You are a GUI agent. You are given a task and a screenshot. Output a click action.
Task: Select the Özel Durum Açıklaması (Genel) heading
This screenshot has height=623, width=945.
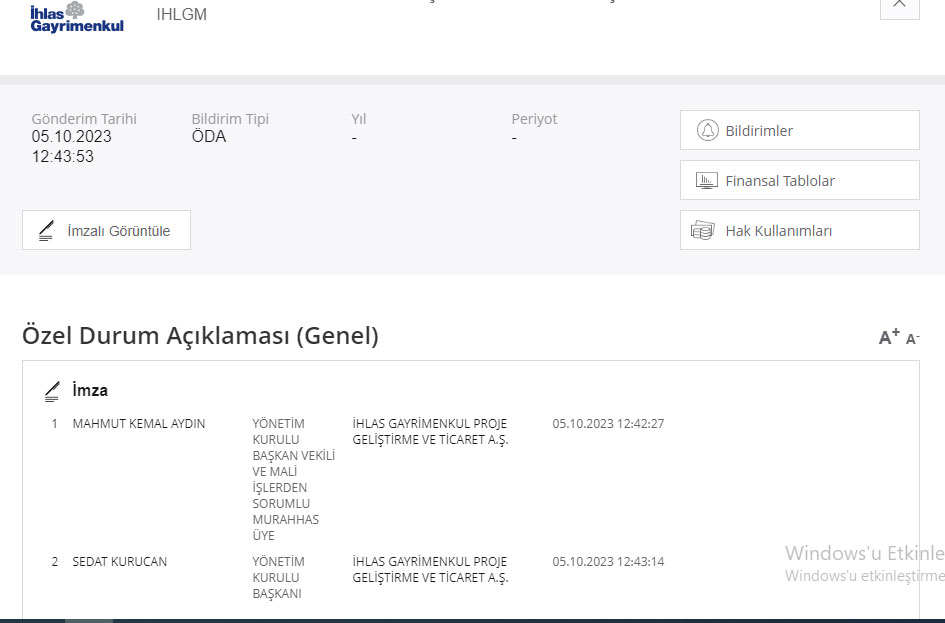[200, 336]
